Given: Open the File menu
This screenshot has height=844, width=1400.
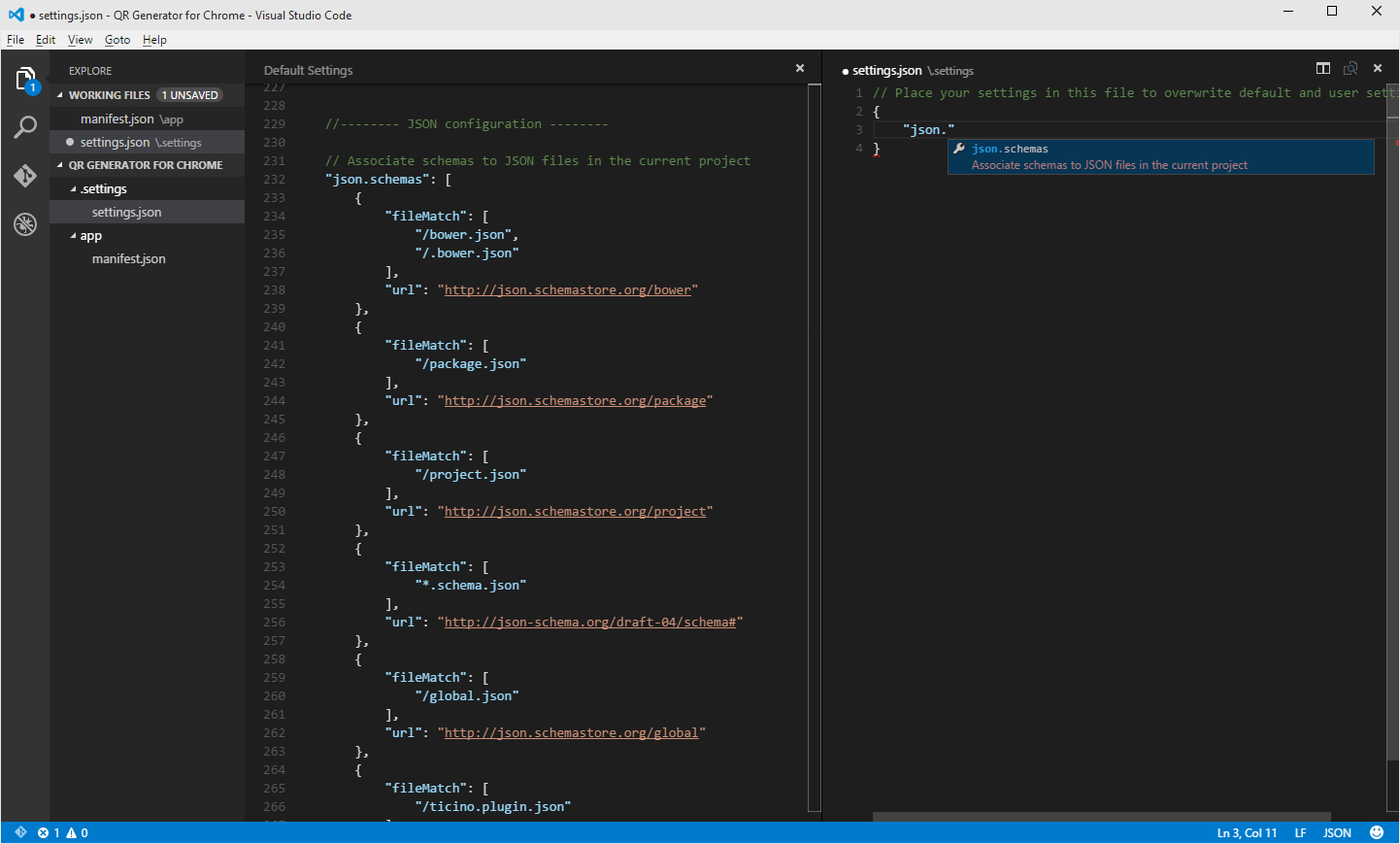Looking at the screenshot, I should (x=16, y=40).
